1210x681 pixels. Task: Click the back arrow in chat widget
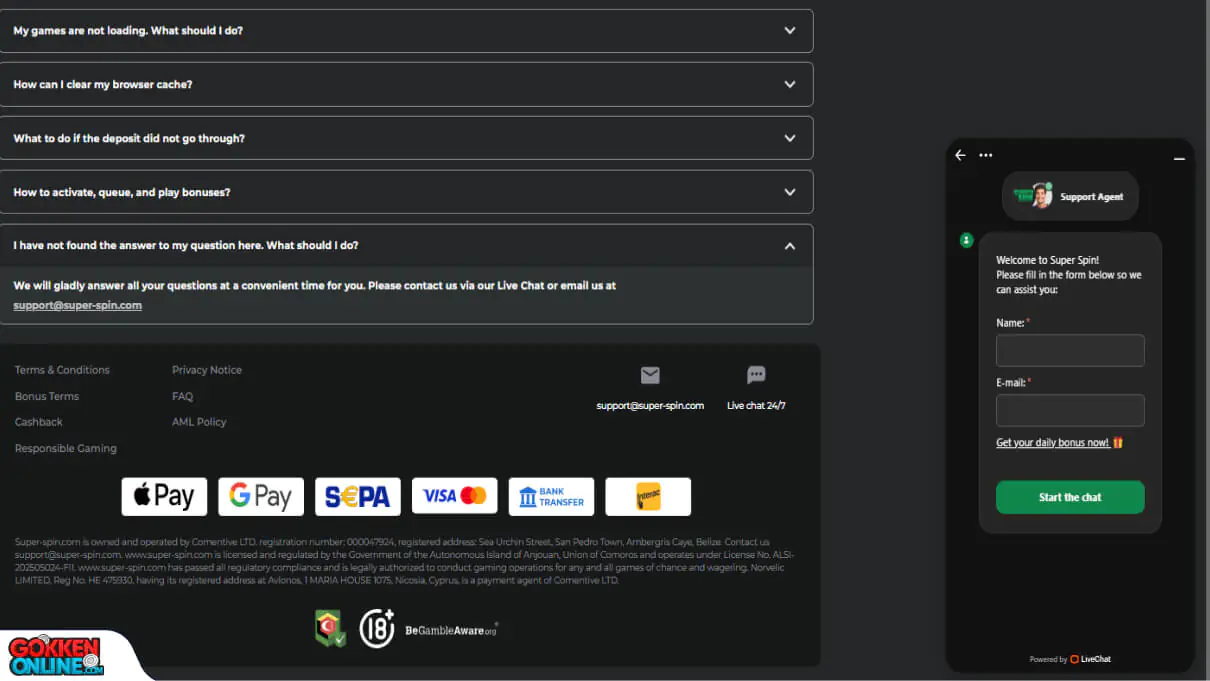coord(960,155)
